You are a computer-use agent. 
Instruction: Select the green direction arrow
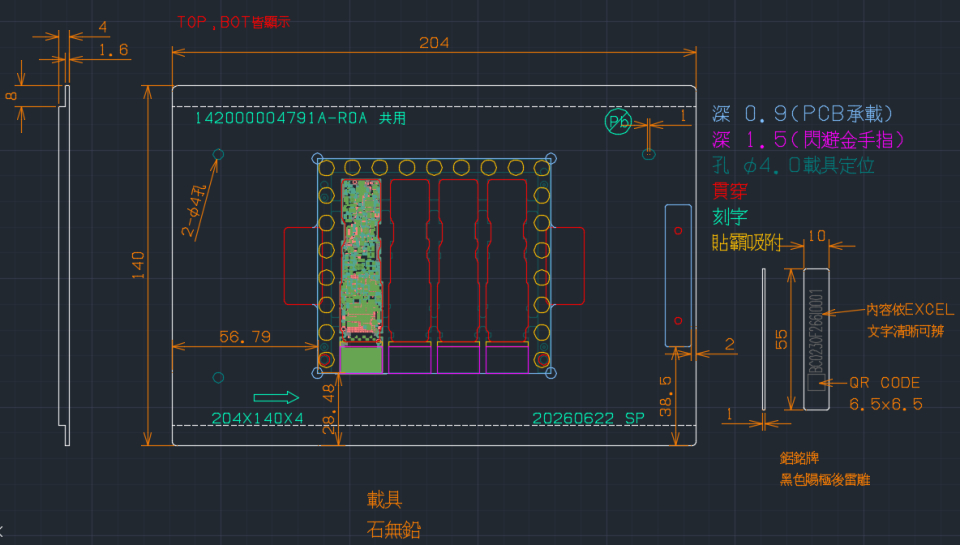tap(276, 397)
